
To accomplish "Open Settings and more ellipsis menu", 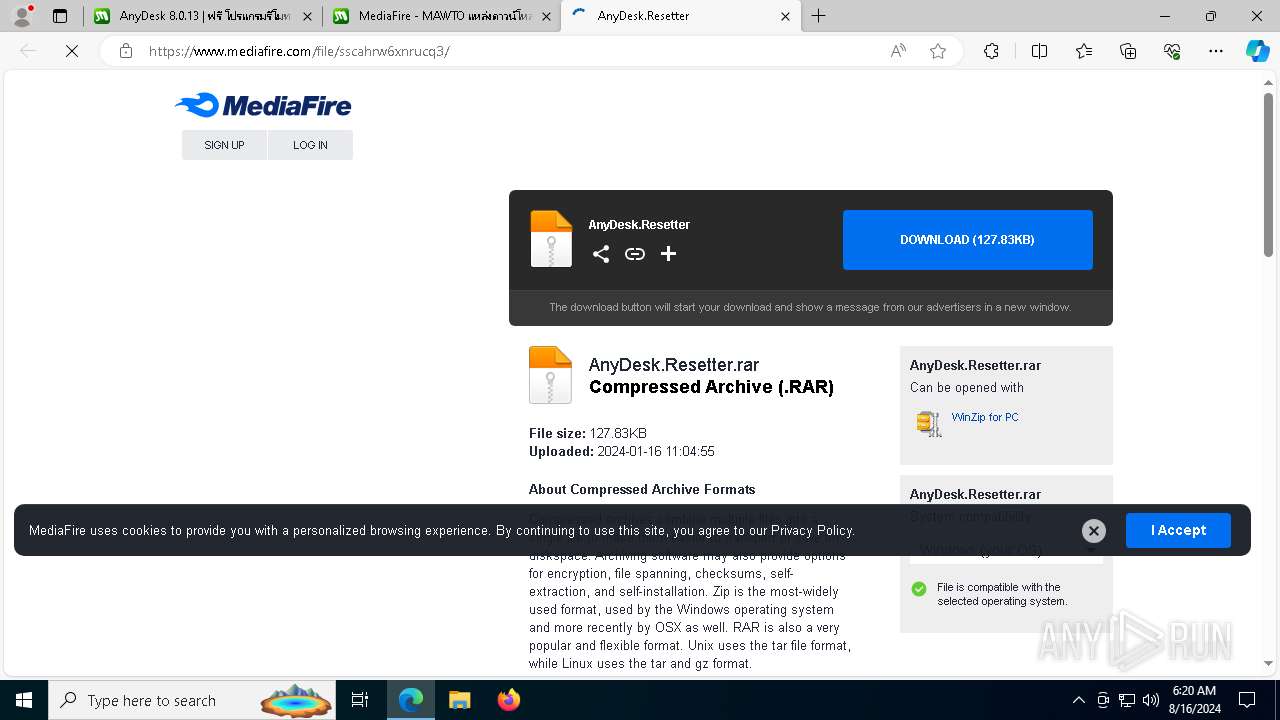I will (1216, 51).
